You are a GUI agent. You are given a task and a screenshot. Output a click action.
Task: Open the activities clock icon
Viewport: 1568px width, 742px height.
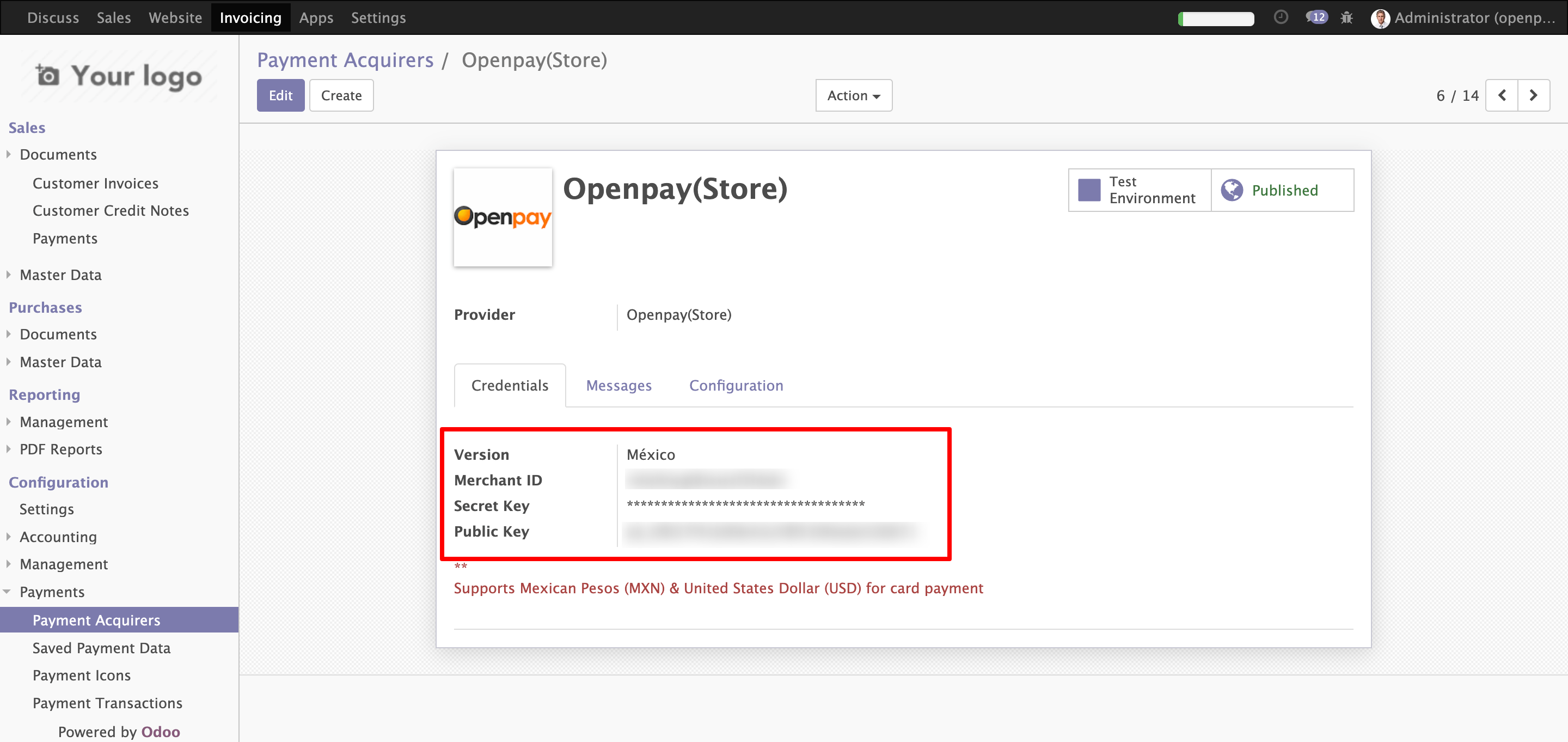1281,17
